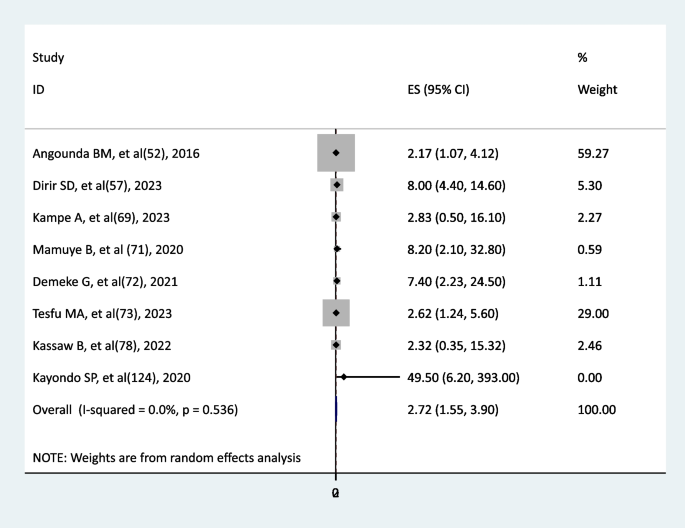
Task: Click the 100.00 total weight value
Action: coord(597,409)
